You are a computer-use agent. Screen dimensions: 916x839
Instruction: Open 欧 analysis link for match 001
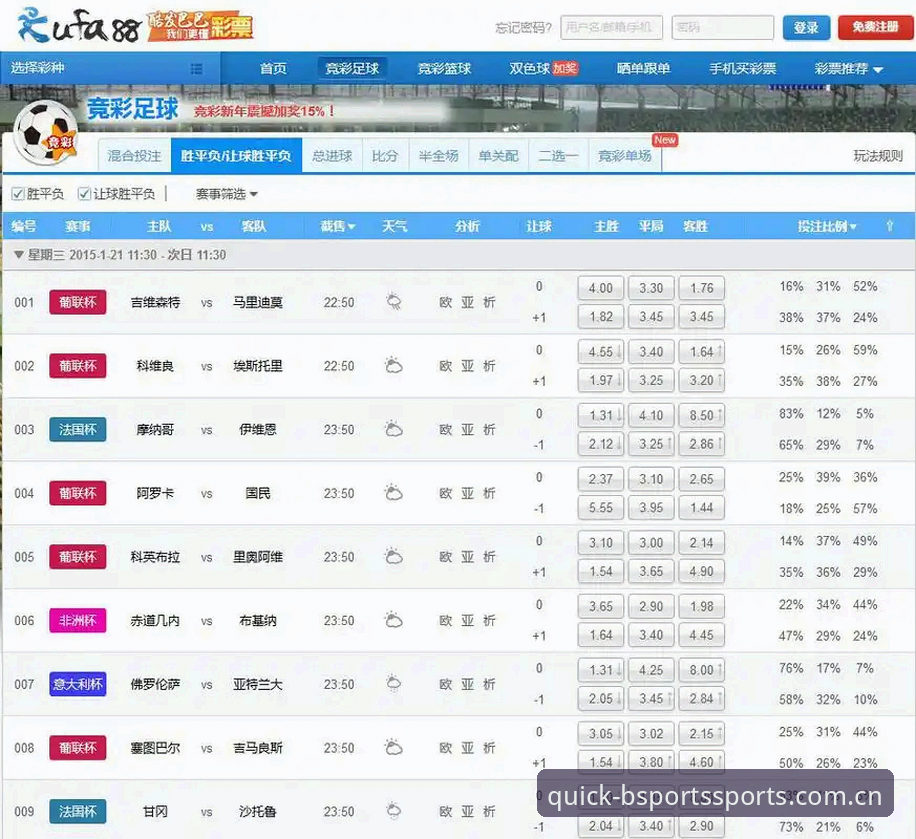coord(446,302)
